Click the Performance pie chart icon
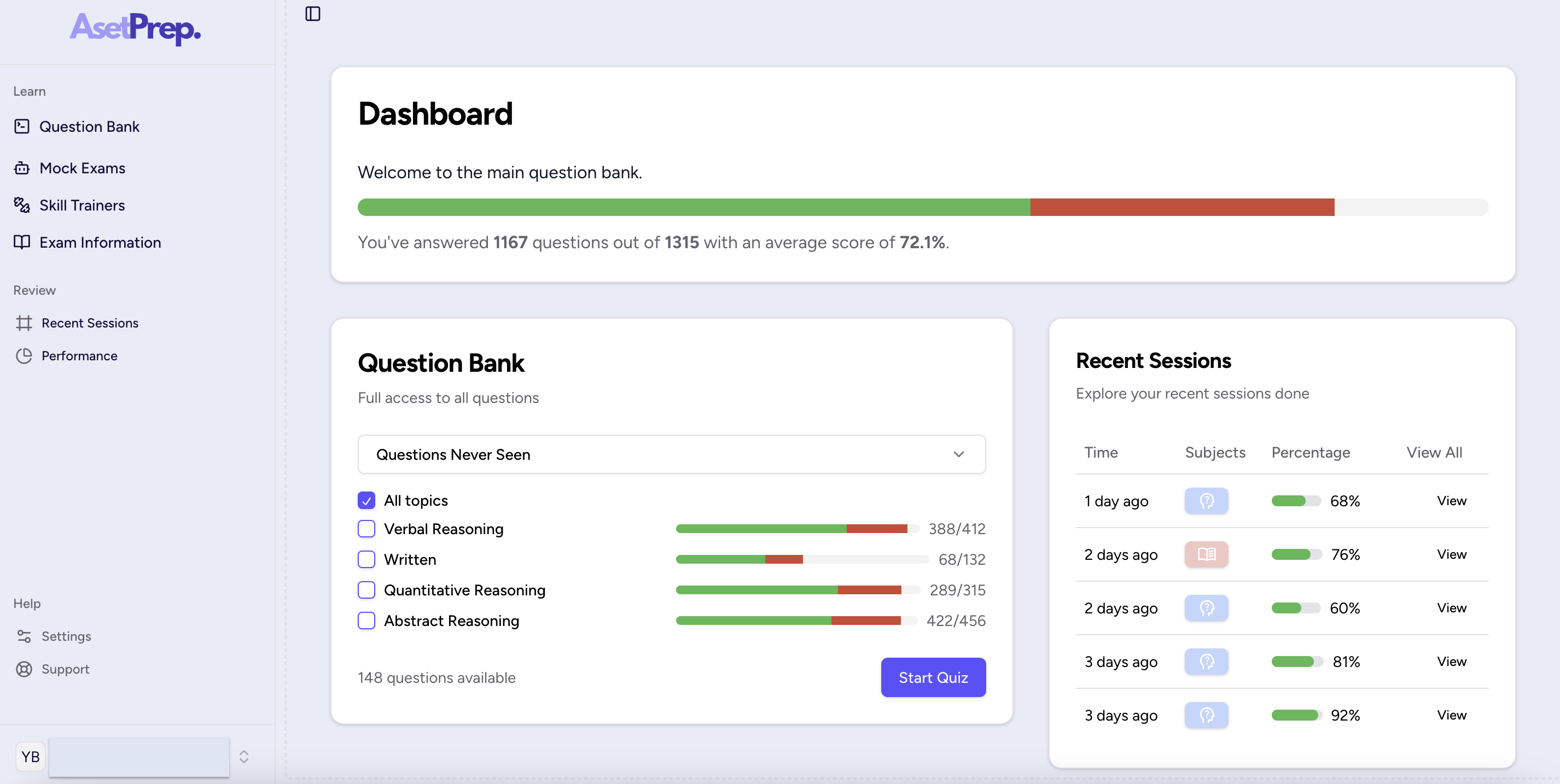Image resolution: width=1560 pixels, height=784 pixels. 24,355
